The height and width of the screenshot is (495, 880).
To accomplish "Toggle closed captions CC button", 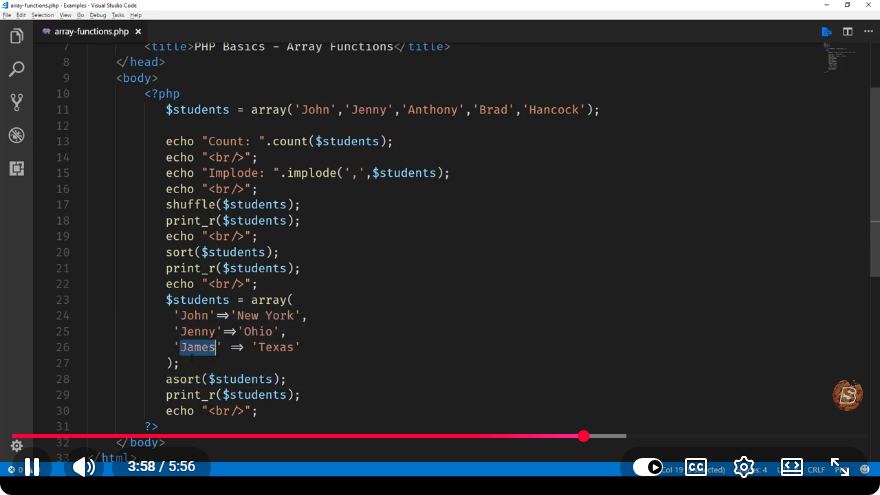I will point(696,466).
